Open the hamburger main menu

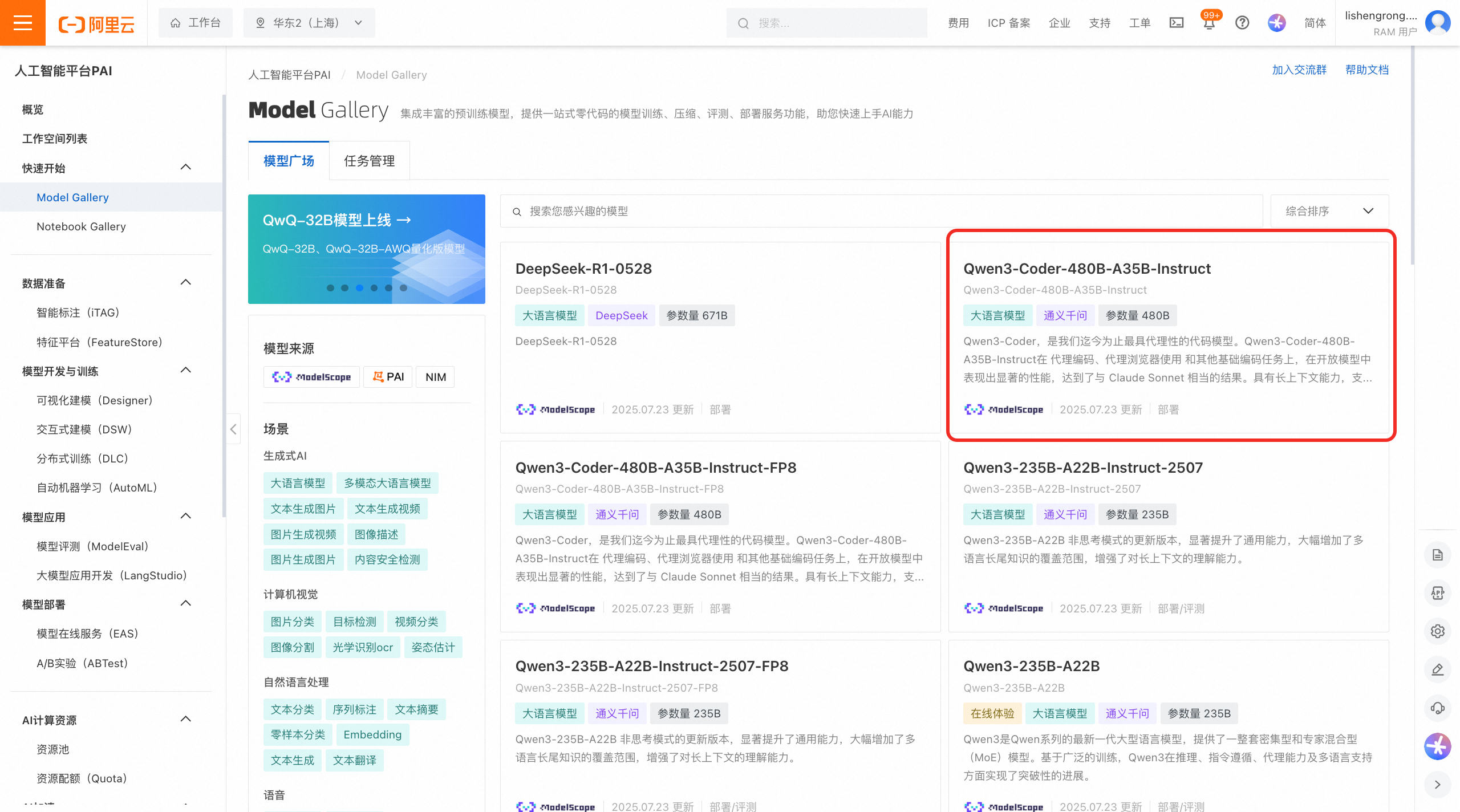point(23,23)
